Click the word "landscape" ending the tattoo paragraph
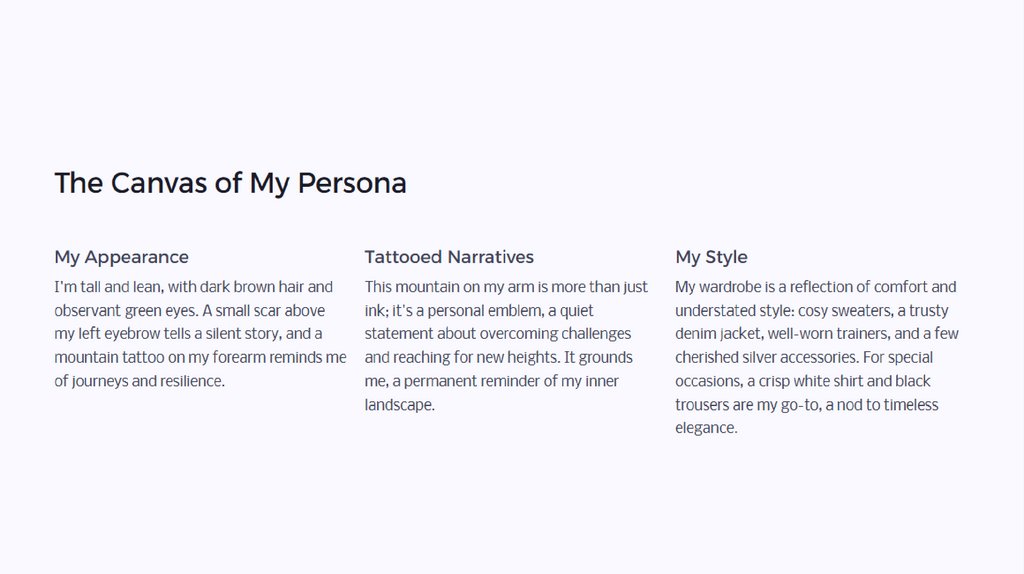The image size is (1024, 574). pos(397,405)
